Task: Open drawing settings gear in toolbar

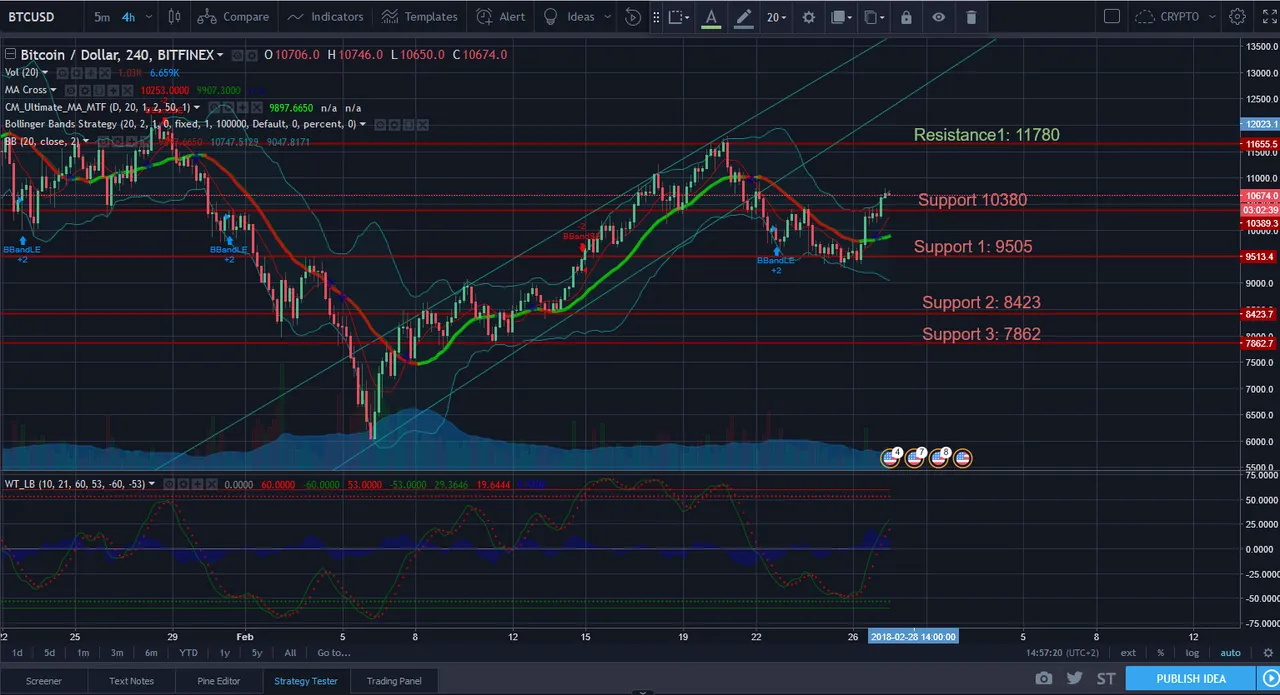Action: point(808,17)
